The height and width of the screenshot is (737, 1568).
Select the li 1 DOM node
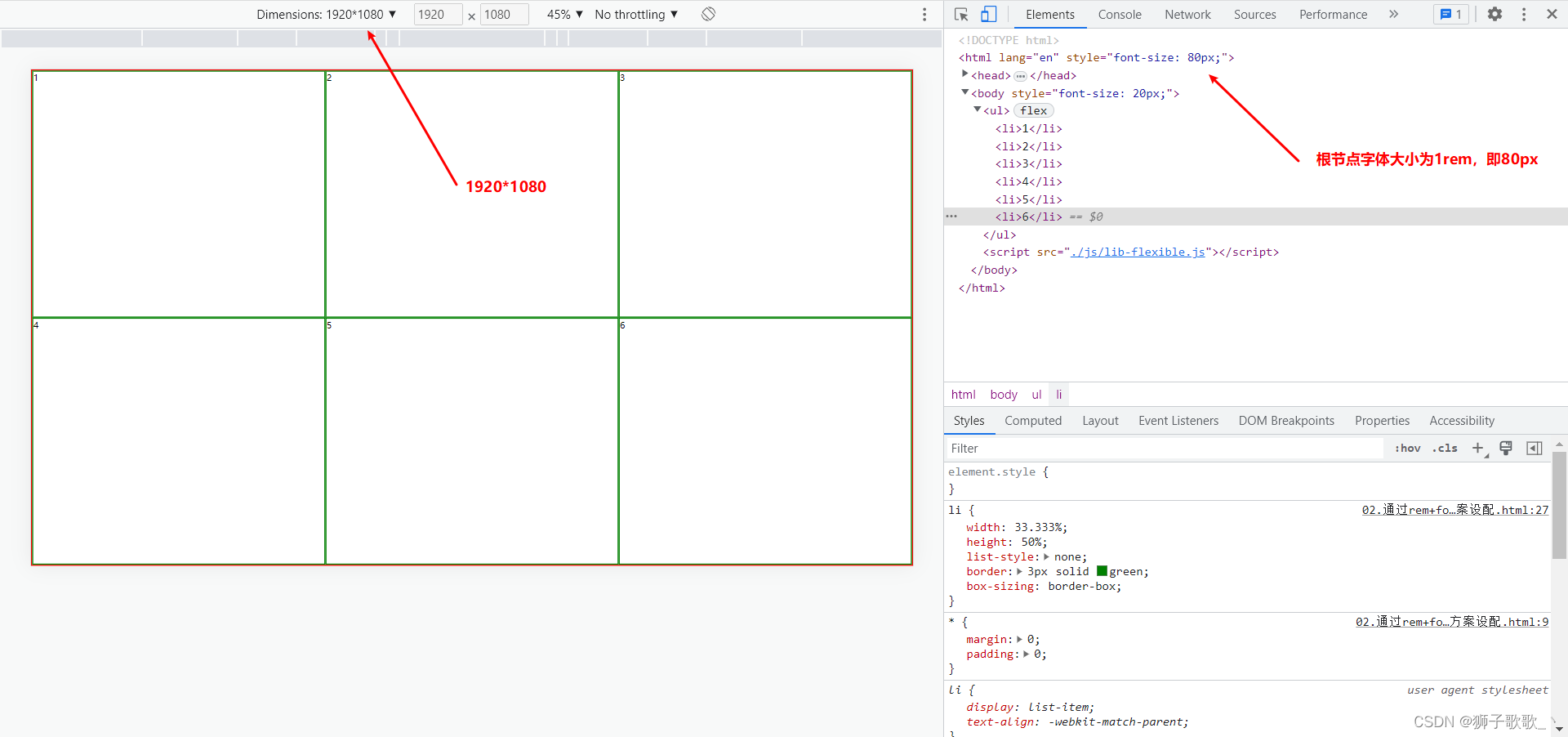pyautogui.click(x=1028, y=128)
